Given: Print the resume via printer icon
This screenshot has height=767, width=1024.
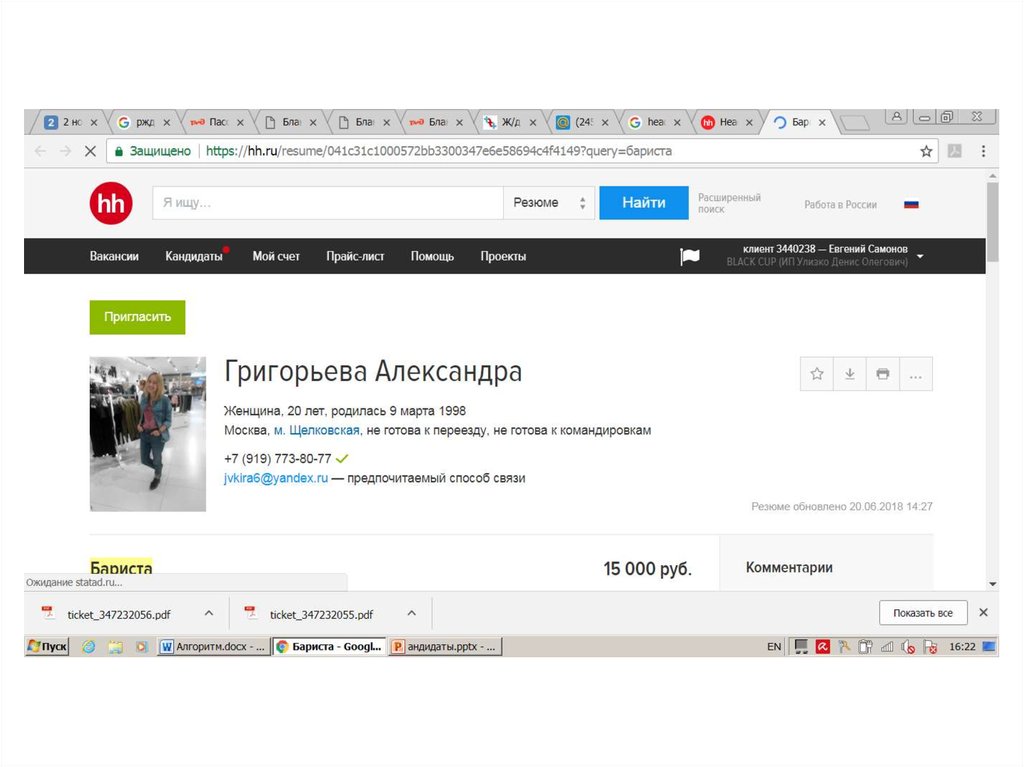Looking at the screenshot, I should click(x=882, y=374).
